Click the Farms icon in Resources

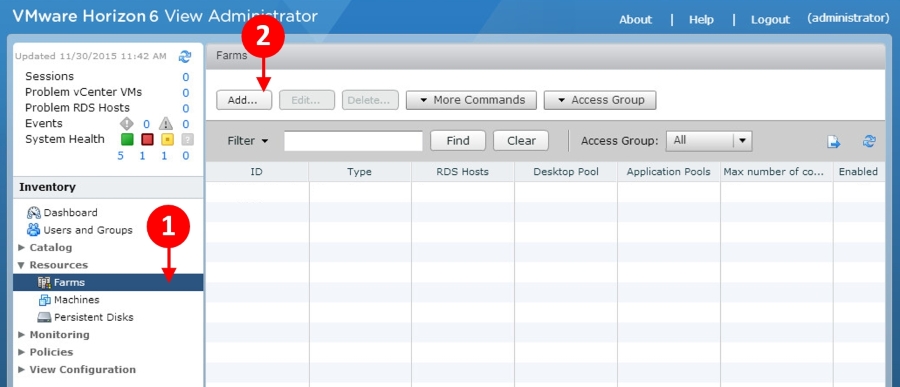[x=44, y=282]
